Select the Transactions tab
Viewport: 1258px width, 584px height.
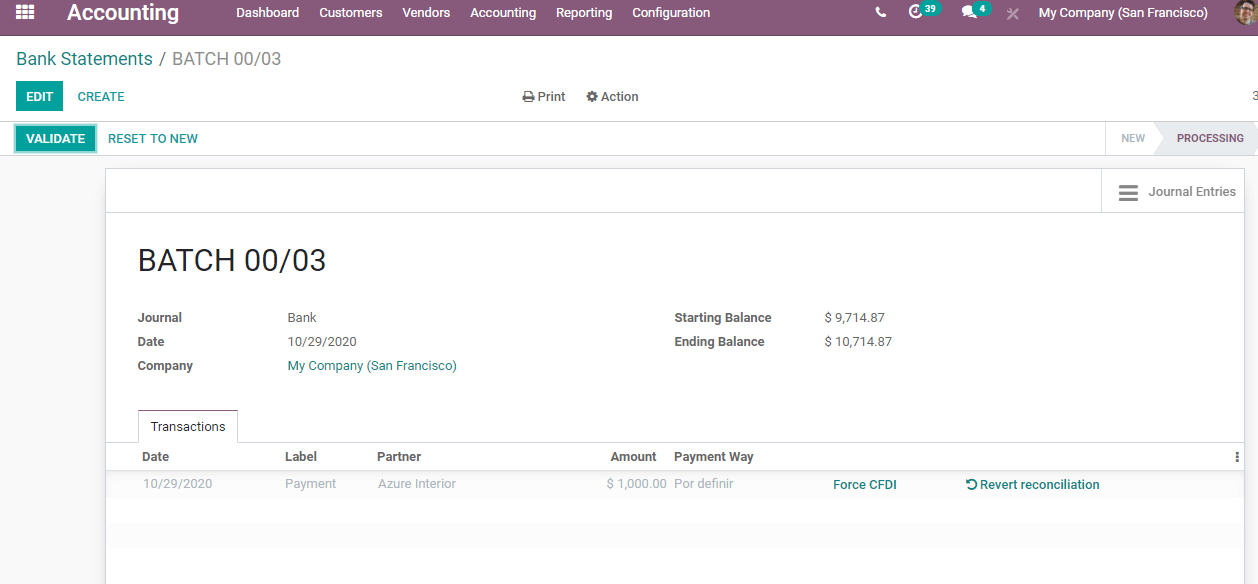coord(188,427)
